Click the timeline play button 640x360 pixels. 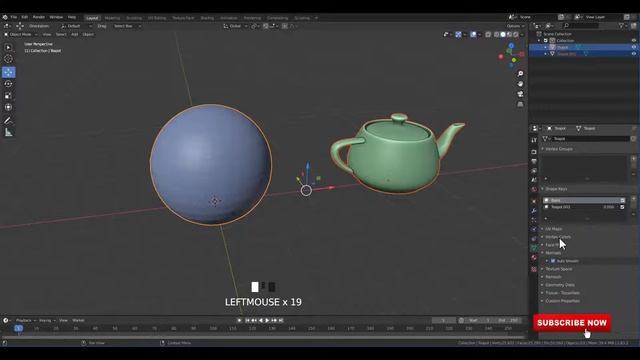[267, 320]
